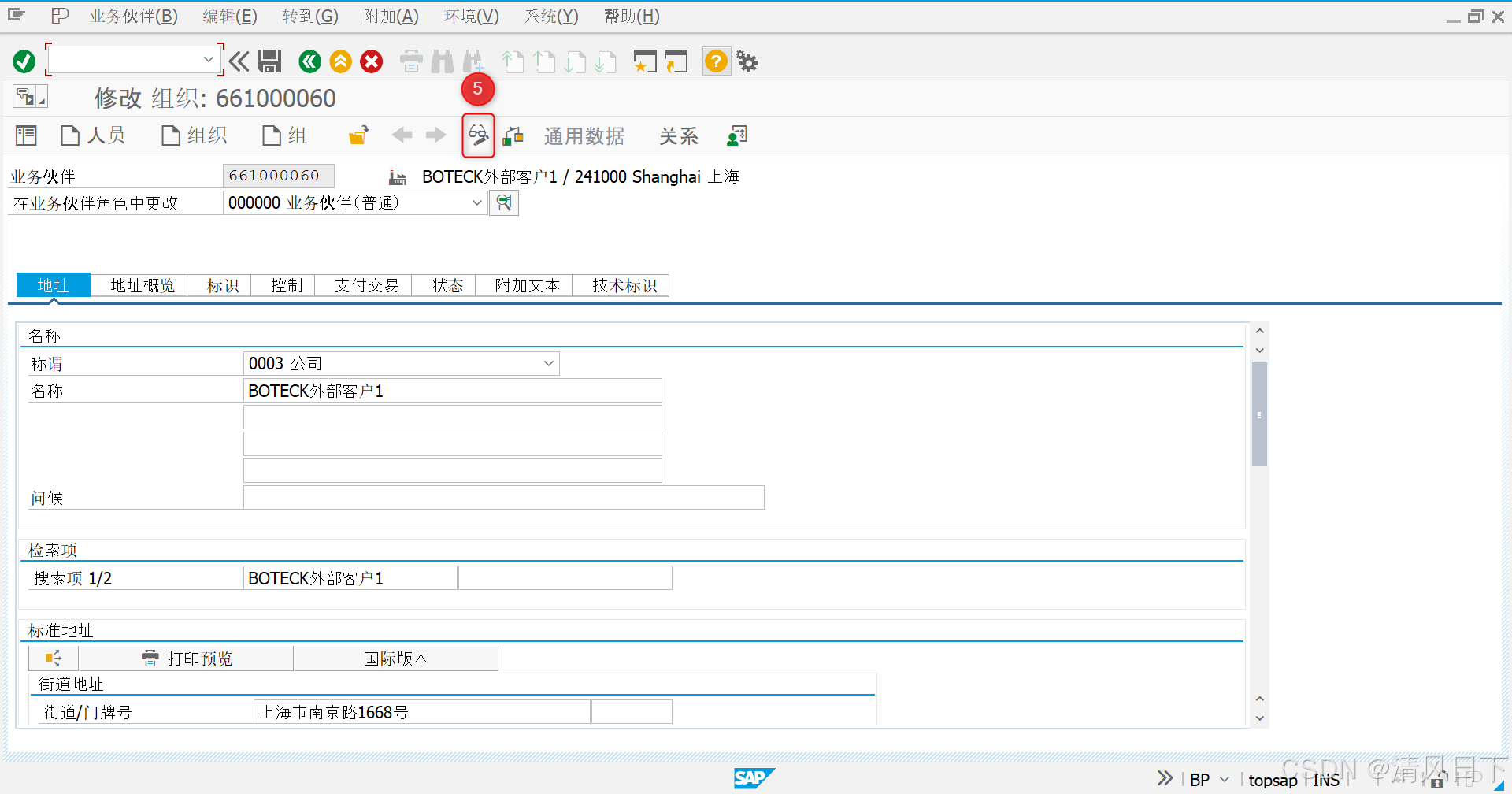
Task: Open the BP transaction dropdown in status bar
Action: [x=1223, y=779]
